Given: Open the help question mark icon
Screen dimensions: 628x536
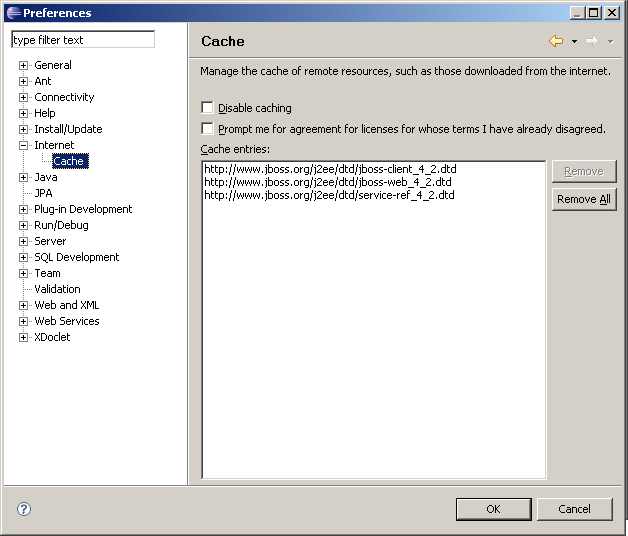Looking at the screenshot, I should (x=24, y=509).
